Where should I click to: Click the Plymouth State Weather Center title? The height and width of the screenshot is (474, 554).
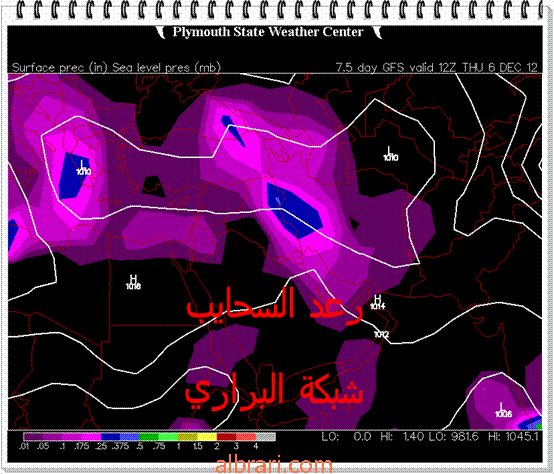click(268, 32)
